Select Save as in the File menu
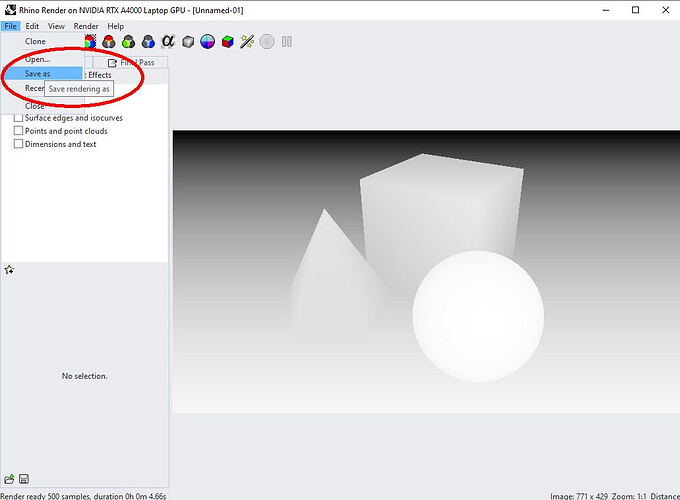Screen dimensions: 680x500 42,74
